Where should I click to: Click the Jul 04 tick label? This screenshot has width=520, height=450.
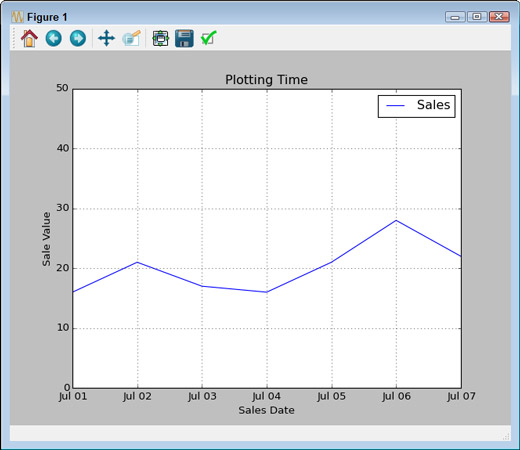pyautogui.click(x=266, y=396)
